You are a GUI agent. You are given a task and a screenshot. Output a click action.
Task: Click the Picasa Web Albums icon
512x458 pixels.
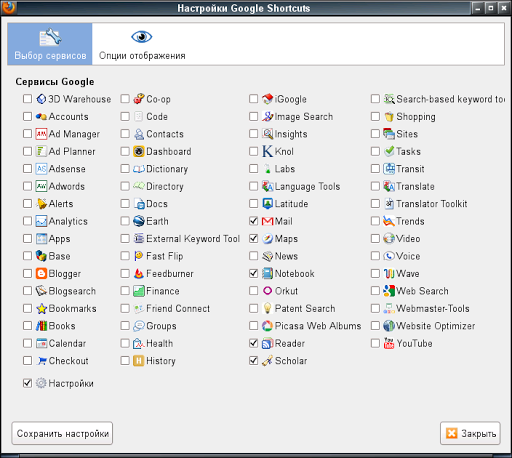pos(267,326)
